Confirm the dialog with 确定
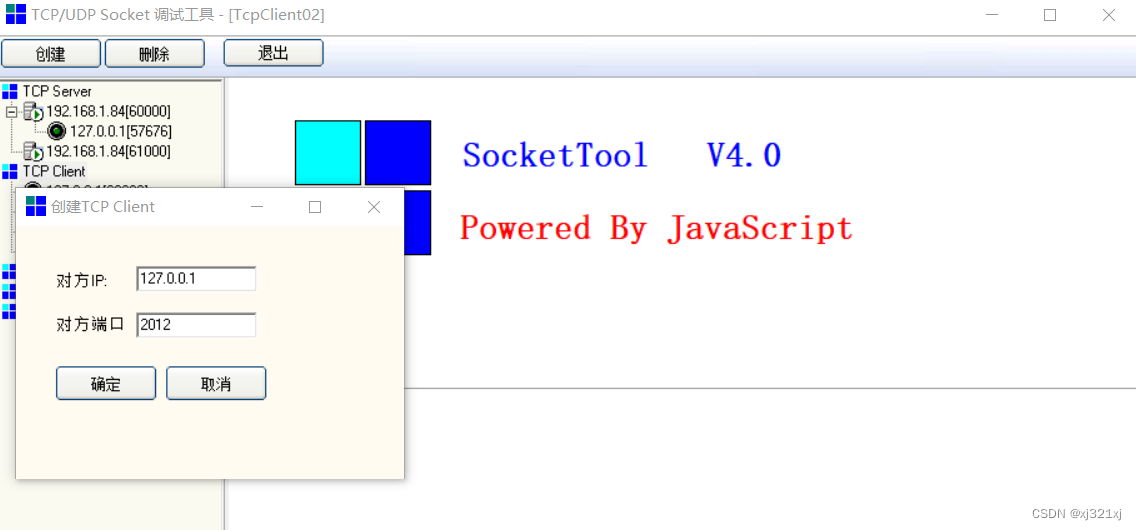The height and width of the screenshot is (530, 1136). click(106, 384)
